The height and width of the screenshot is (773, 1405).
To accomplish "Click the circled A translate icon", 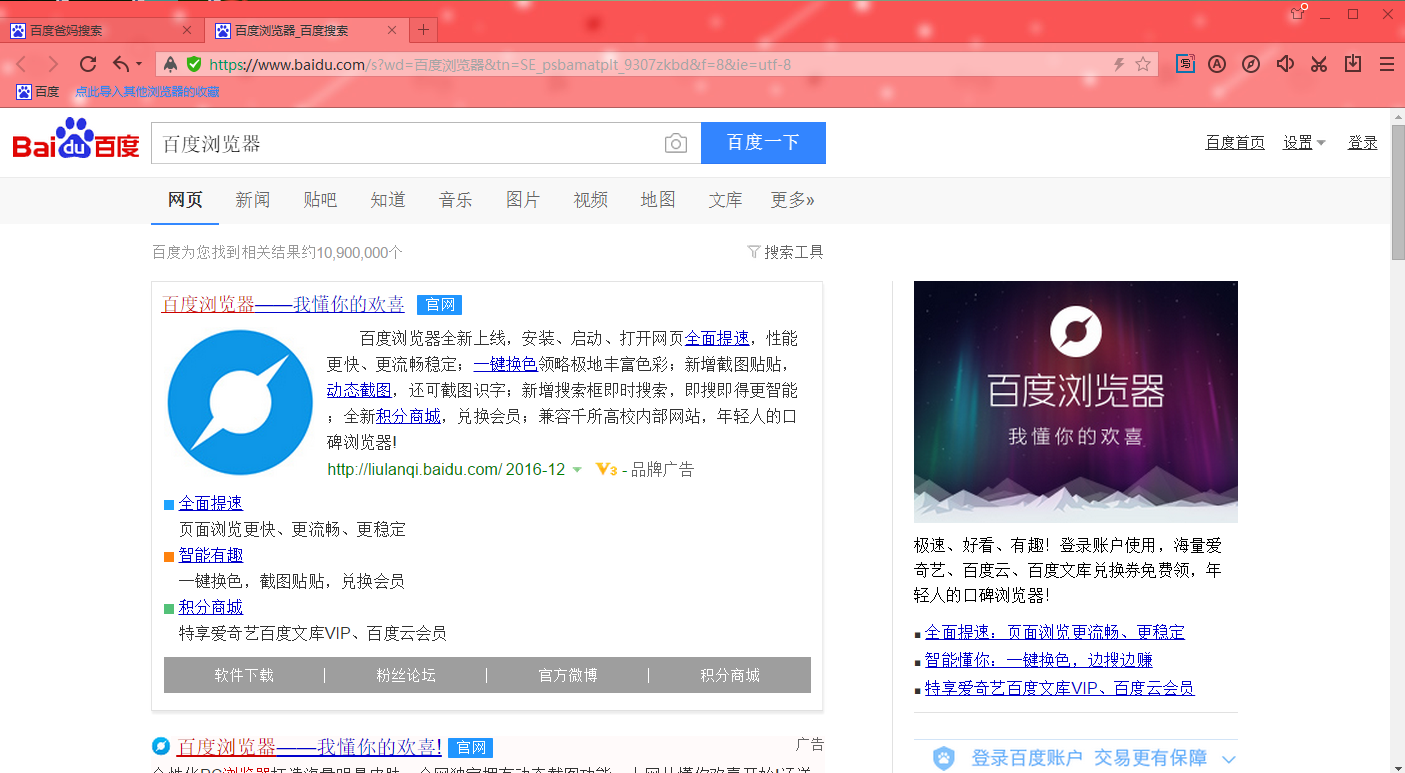I will click(x=1217, y=64).
